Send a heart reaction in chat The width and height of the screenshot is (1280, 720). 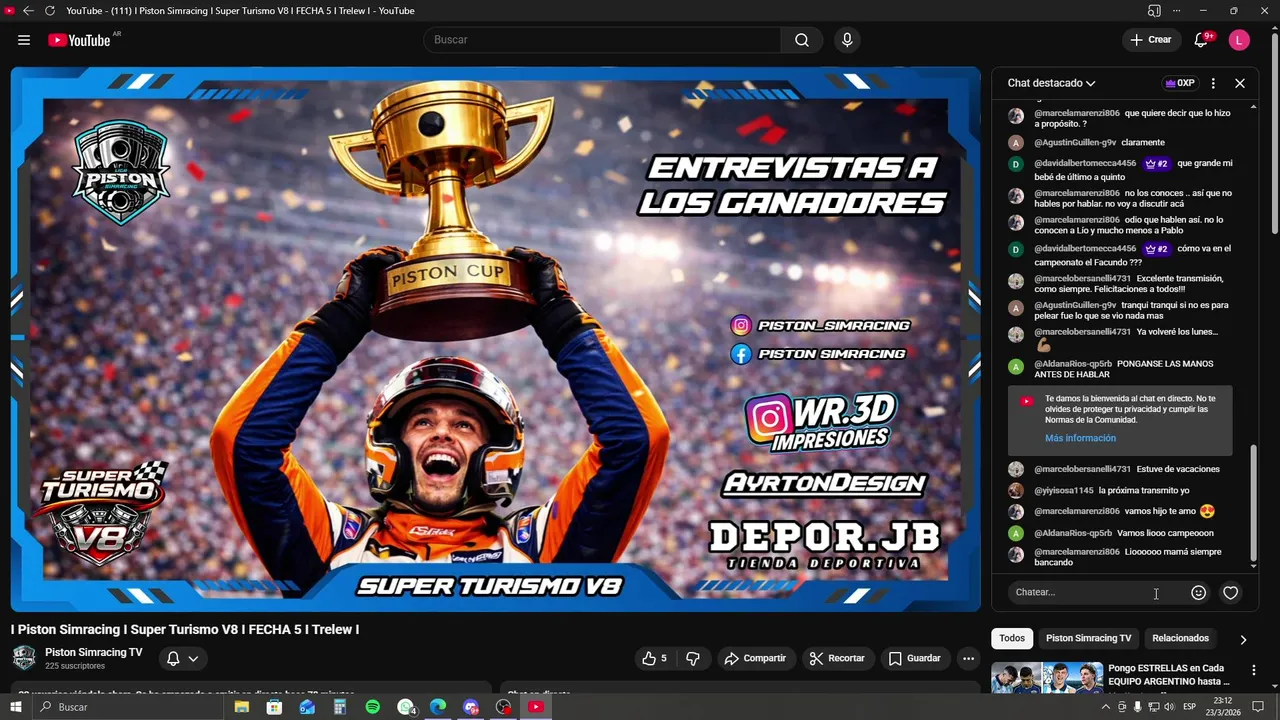pyautogui.click(x=1231, y=593)
